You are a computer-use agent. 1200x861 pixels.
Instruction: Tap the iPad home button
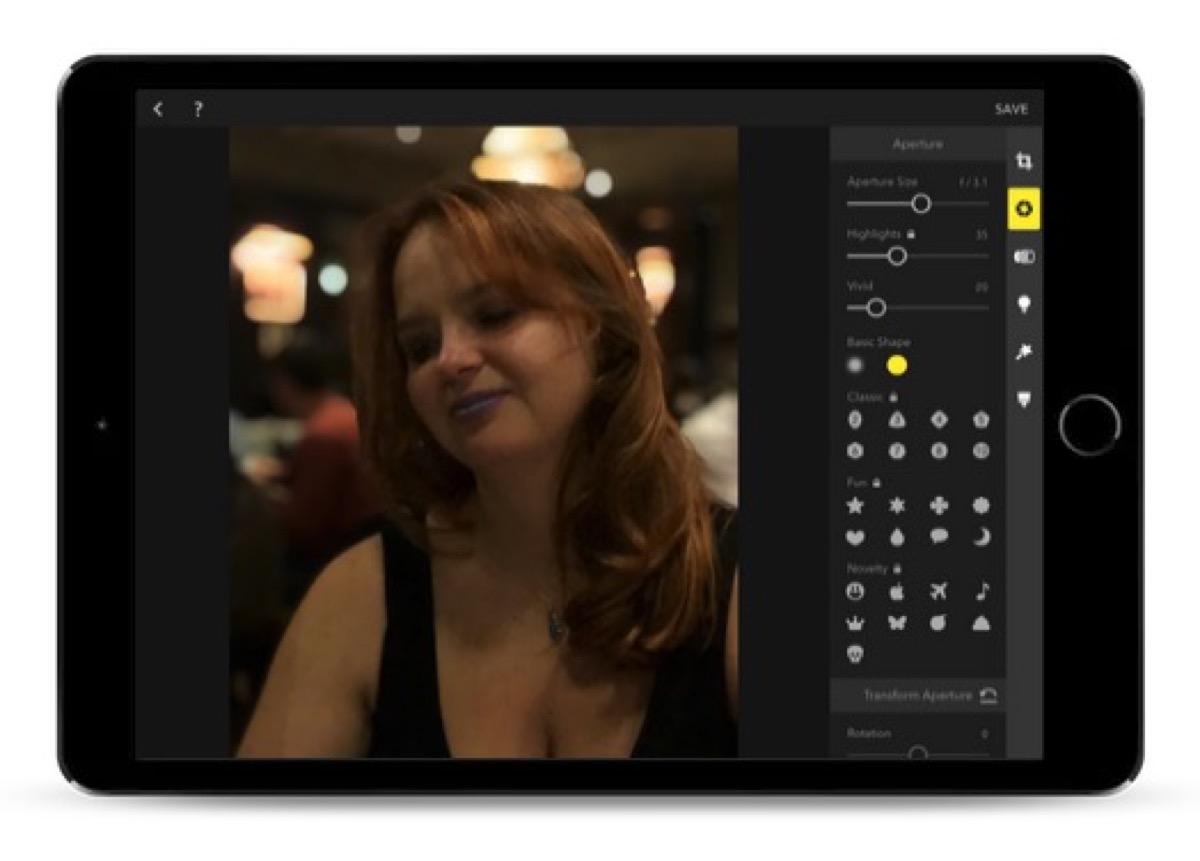click(1090, 425)
